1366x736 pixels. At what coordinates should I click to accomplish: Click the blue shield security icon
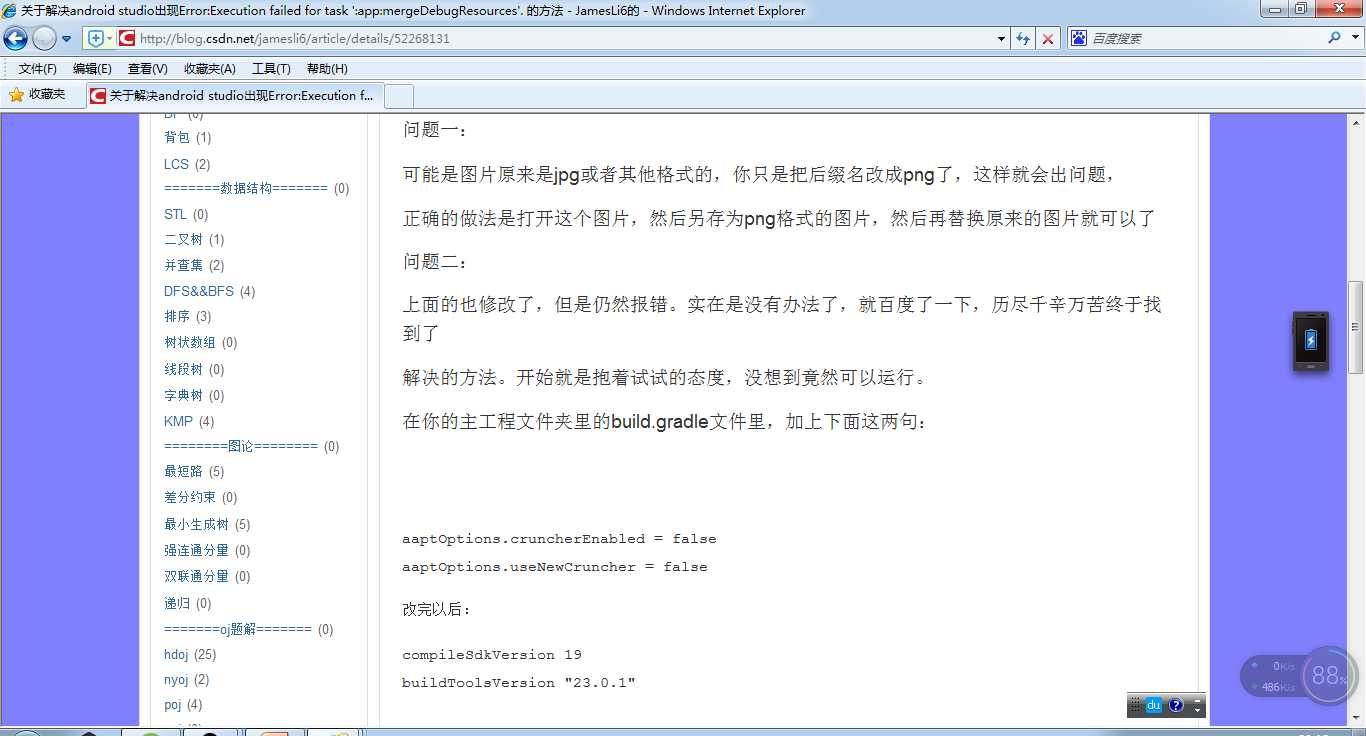tap(95, 38)
